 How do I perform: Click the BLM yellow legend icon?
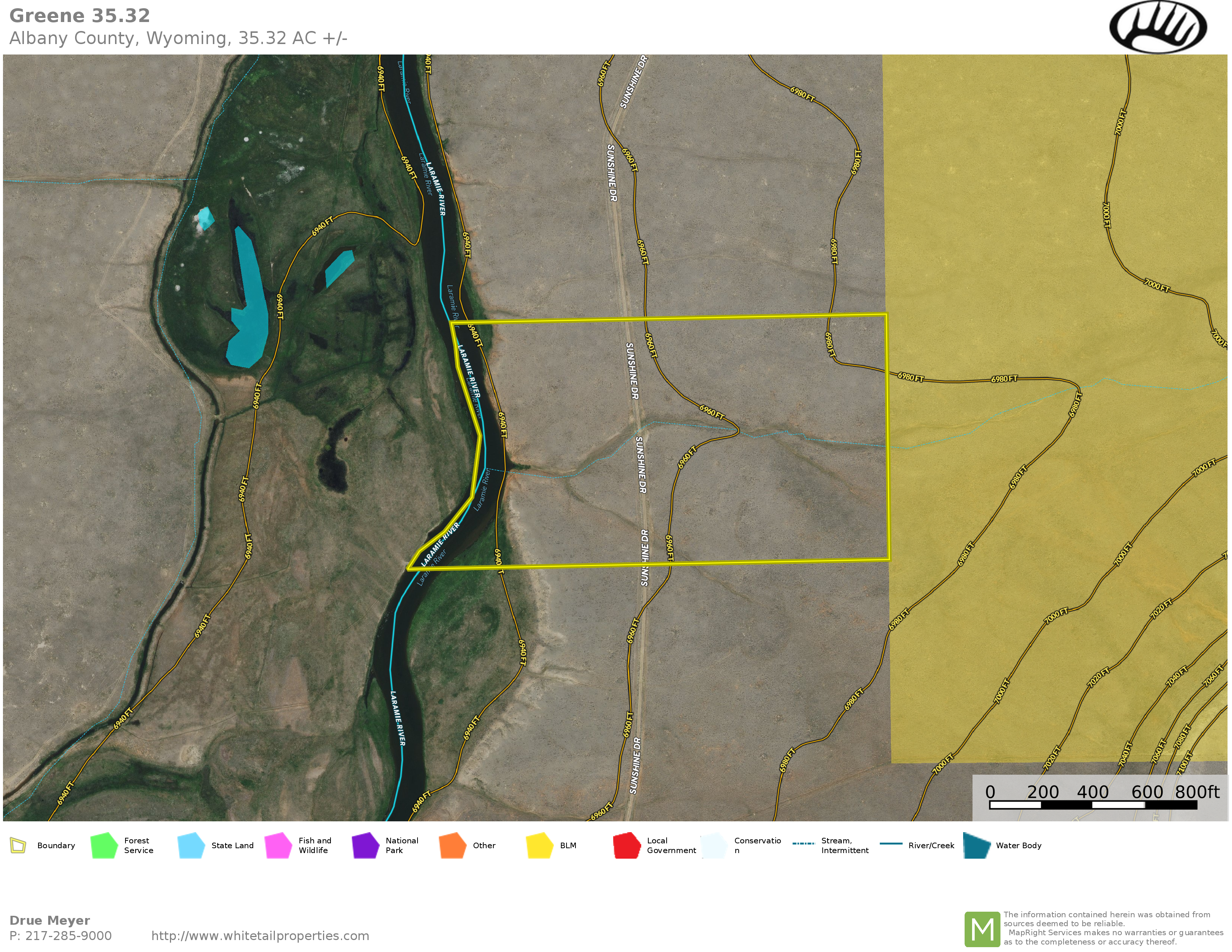539,845
